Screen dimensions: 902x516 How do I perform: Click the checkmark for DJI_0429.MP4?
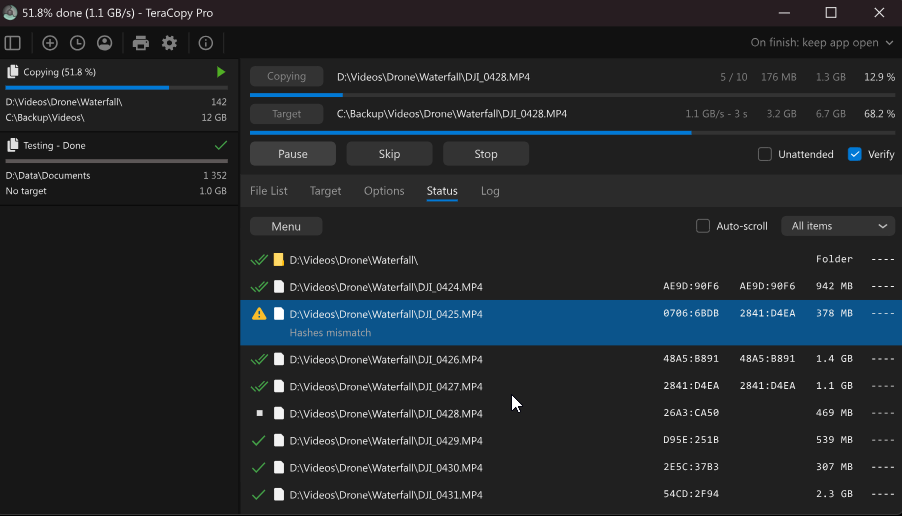pyautogui.click(x=259, y=441)
